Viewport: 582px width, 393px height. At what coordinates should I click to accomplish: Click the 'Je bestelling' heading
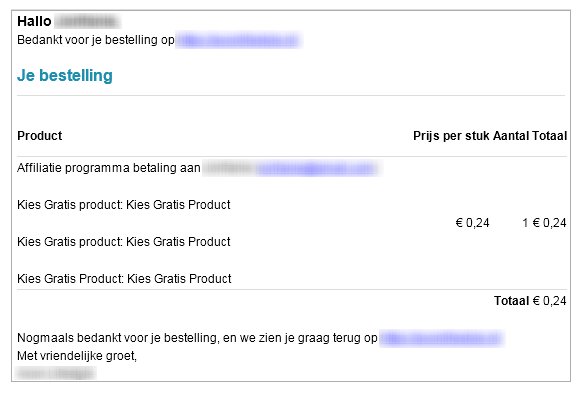pyautogui.click(x=65, y=76)
